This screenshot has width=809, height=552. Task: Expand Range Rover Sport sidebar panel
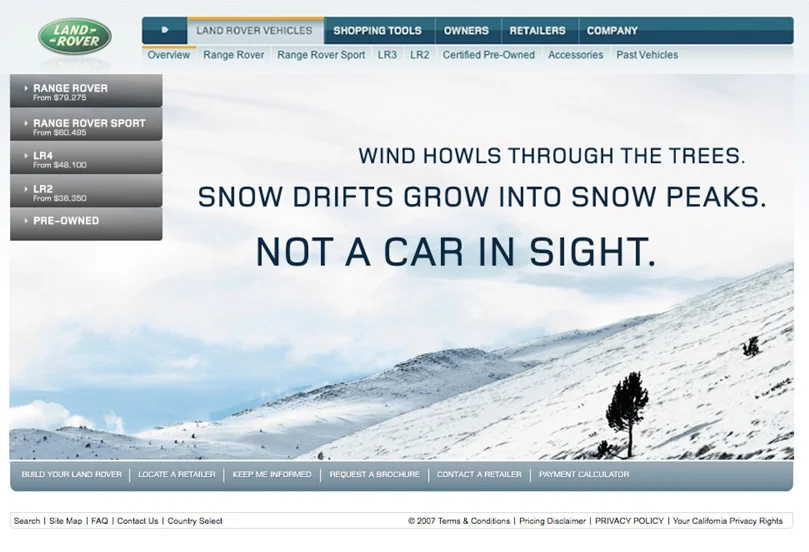(86, 125)
